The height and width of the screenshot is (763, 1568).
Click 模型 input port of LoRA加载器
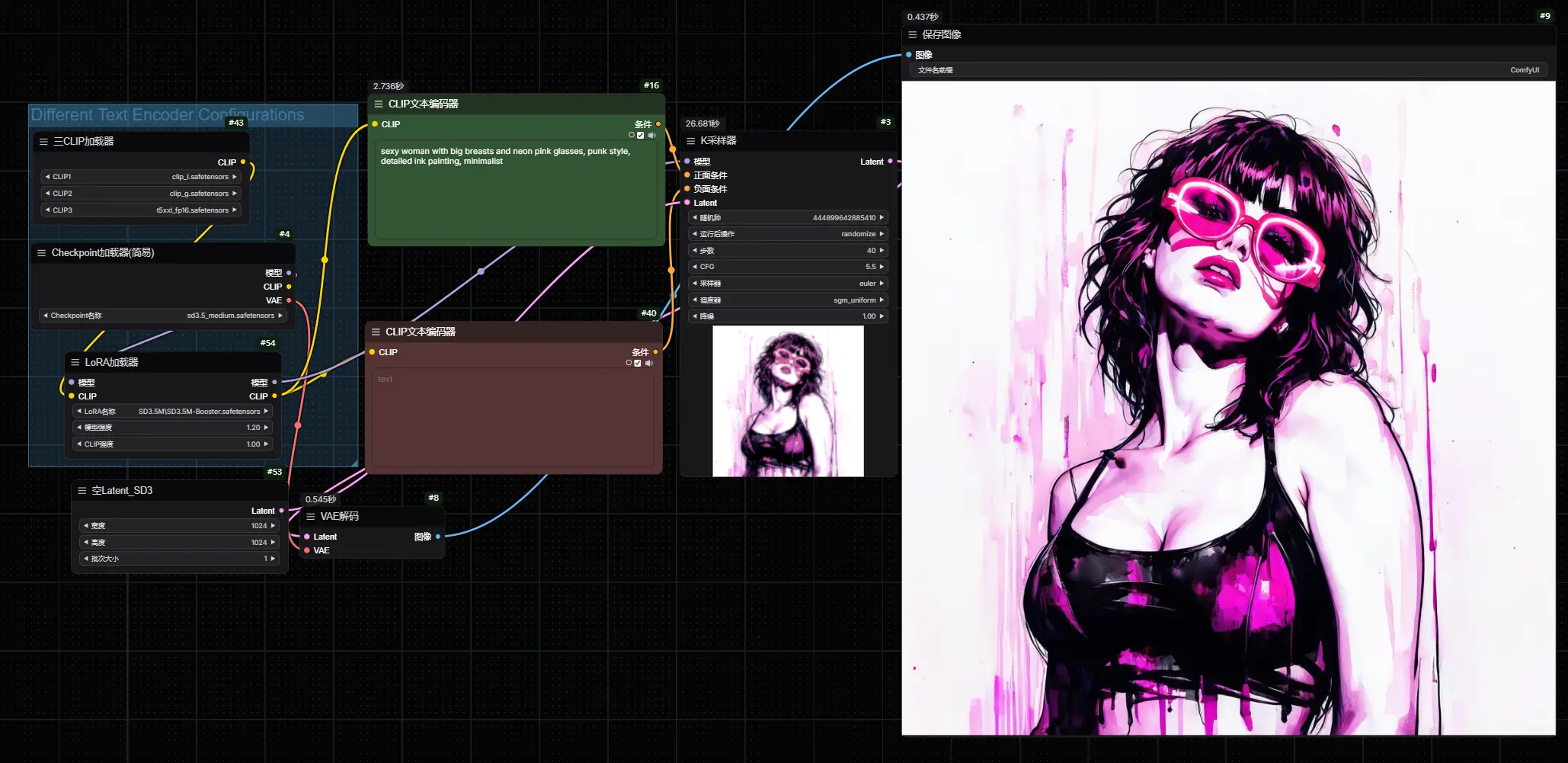72,382
